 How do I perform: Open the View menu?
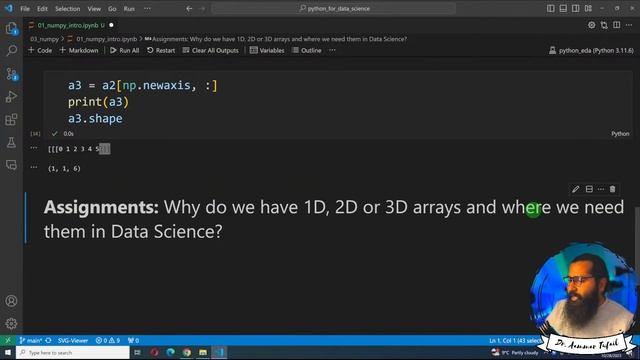point(94,9)
